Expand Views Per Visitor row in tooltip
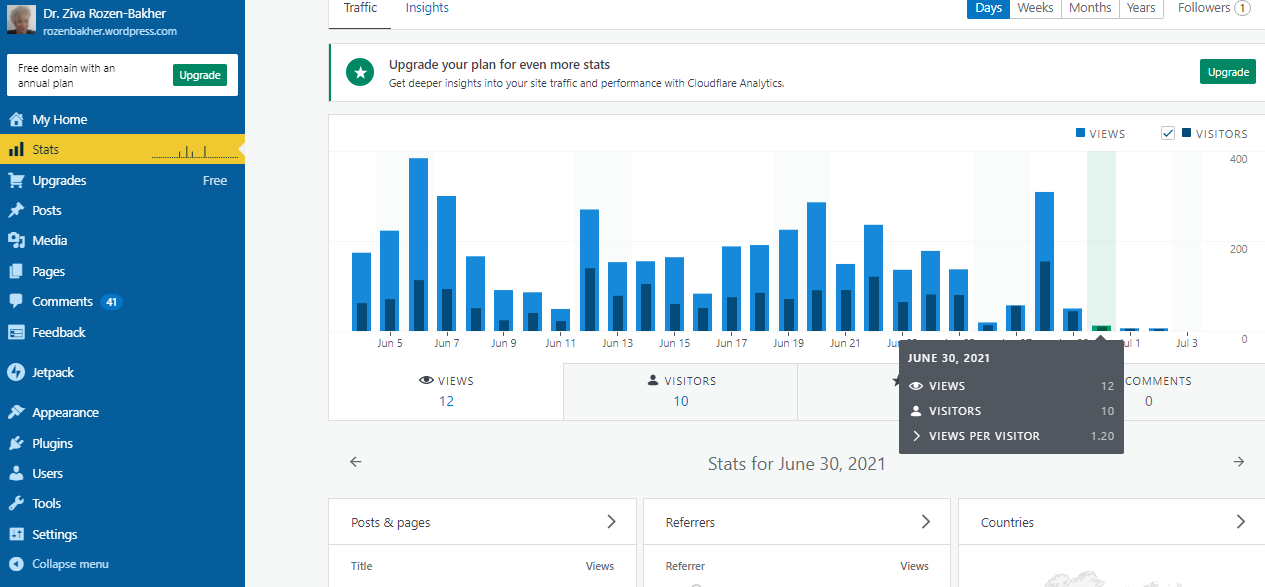 pyautogui.click(x=1011, y=436)
